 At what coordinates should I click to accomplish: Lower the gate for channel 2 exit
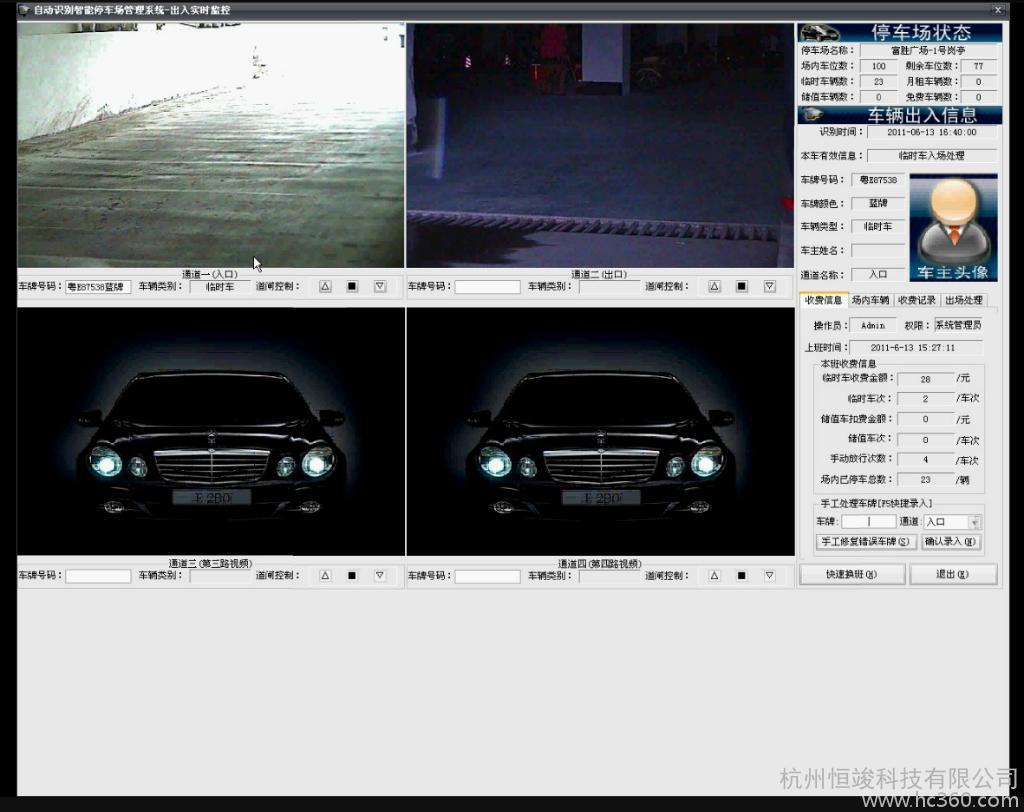[769, 286]
